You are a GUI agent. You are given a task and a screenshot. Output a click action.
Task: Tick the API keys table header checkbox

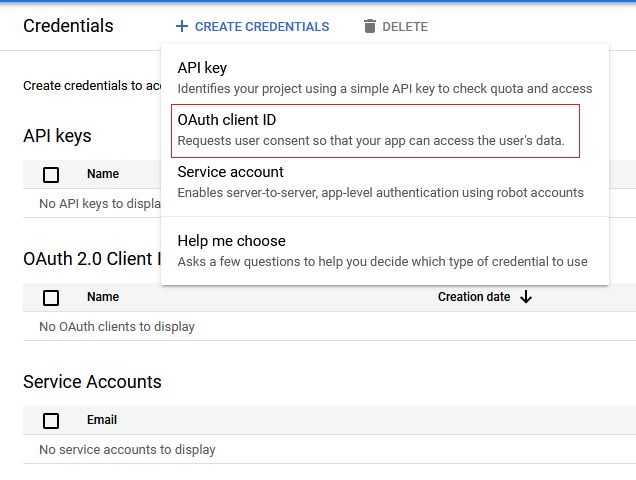(x=51, y=175)
